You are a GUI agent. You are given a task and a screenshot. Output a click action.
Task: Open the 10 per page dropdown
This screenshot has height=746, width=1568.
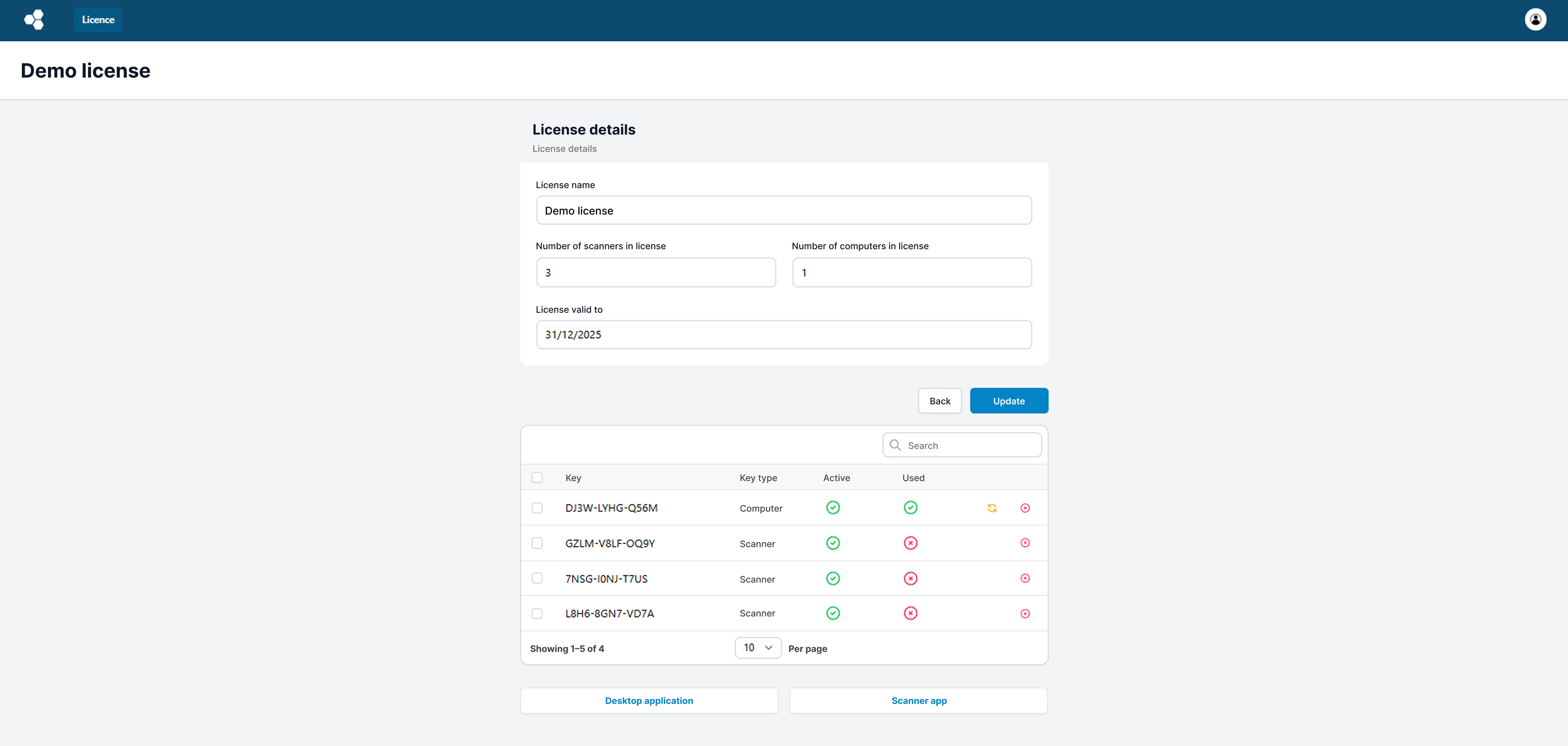coord(757,648)
